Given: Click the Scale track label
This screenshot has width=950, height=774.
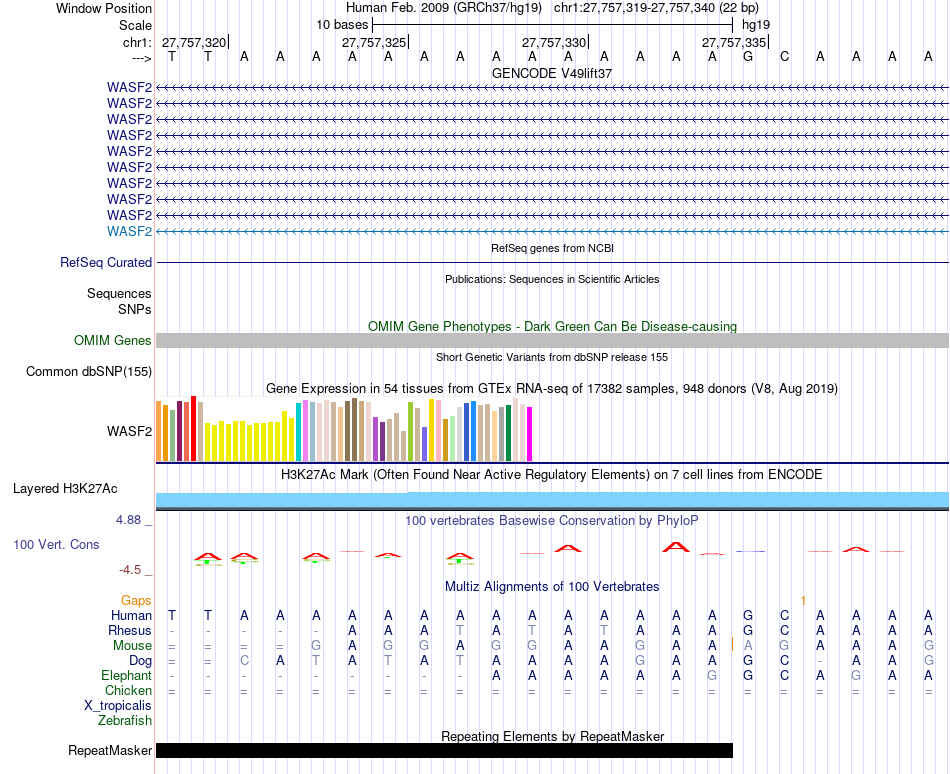Looking at the screenshot, I should 135,25.
